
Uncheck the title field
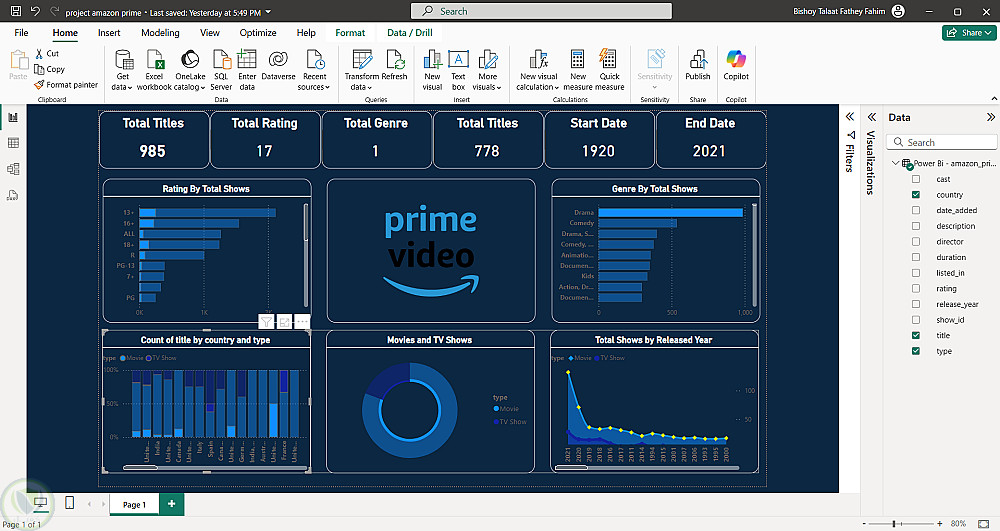916,335
